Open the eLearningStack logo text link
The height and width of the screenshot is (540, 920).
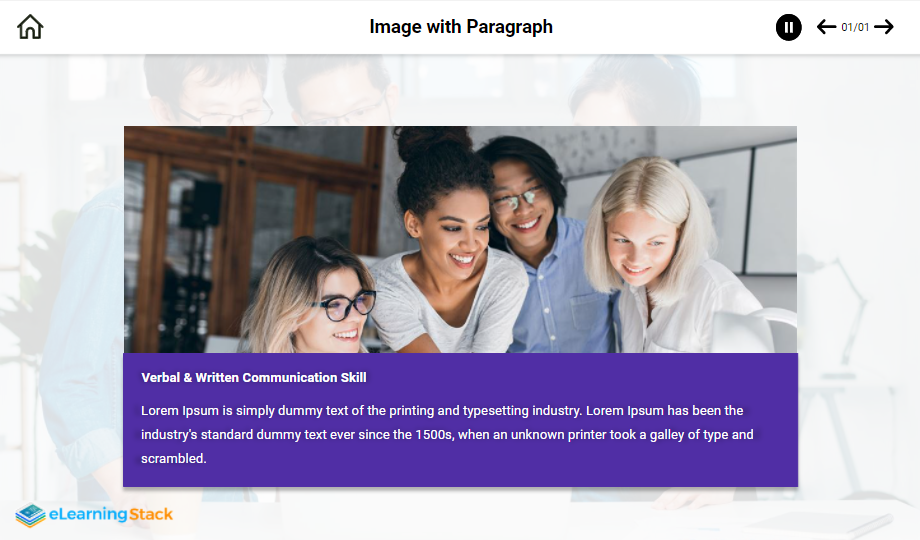click(95, 515)
